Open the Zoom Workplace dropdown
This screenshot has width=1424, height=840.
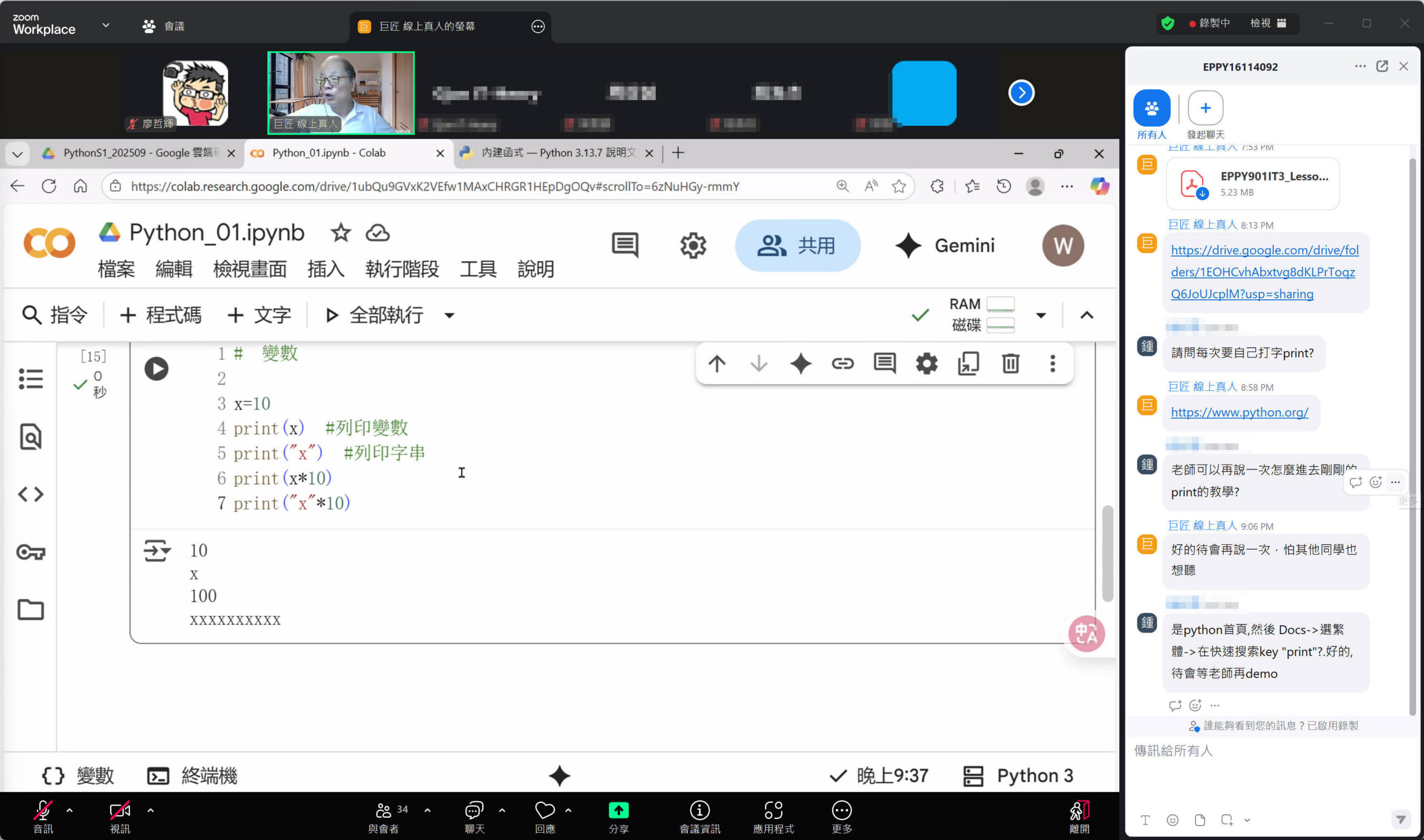click(x=105, y=25)
